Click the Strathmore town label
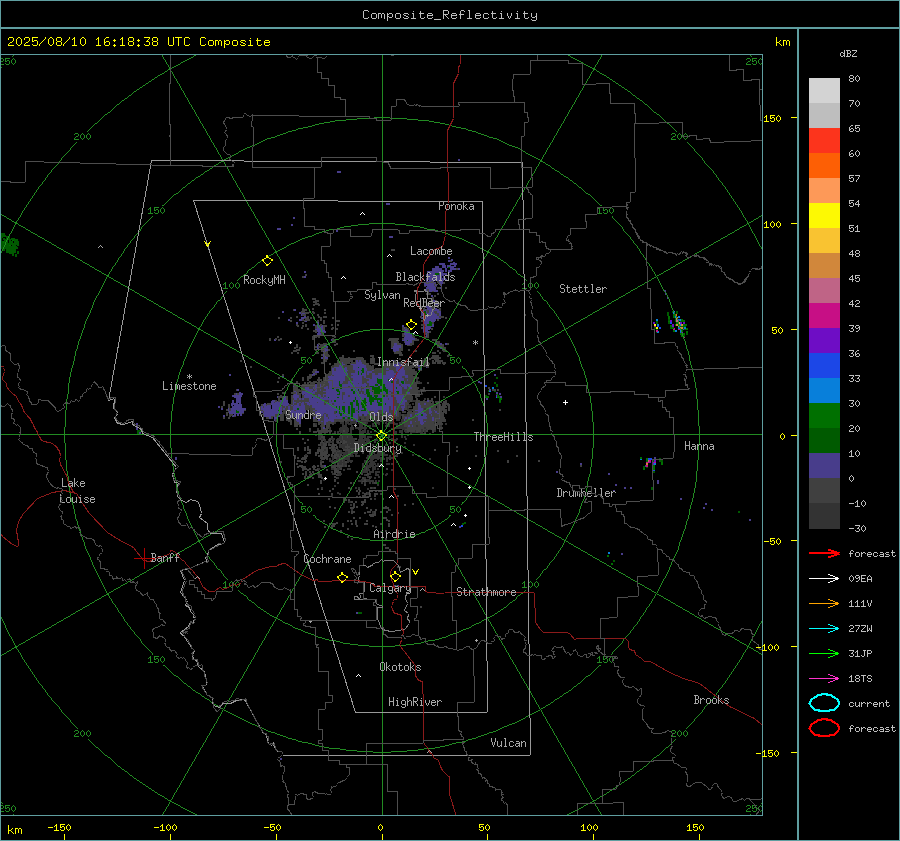The width and height of the screenshot is (900, 841). [486, 592]
